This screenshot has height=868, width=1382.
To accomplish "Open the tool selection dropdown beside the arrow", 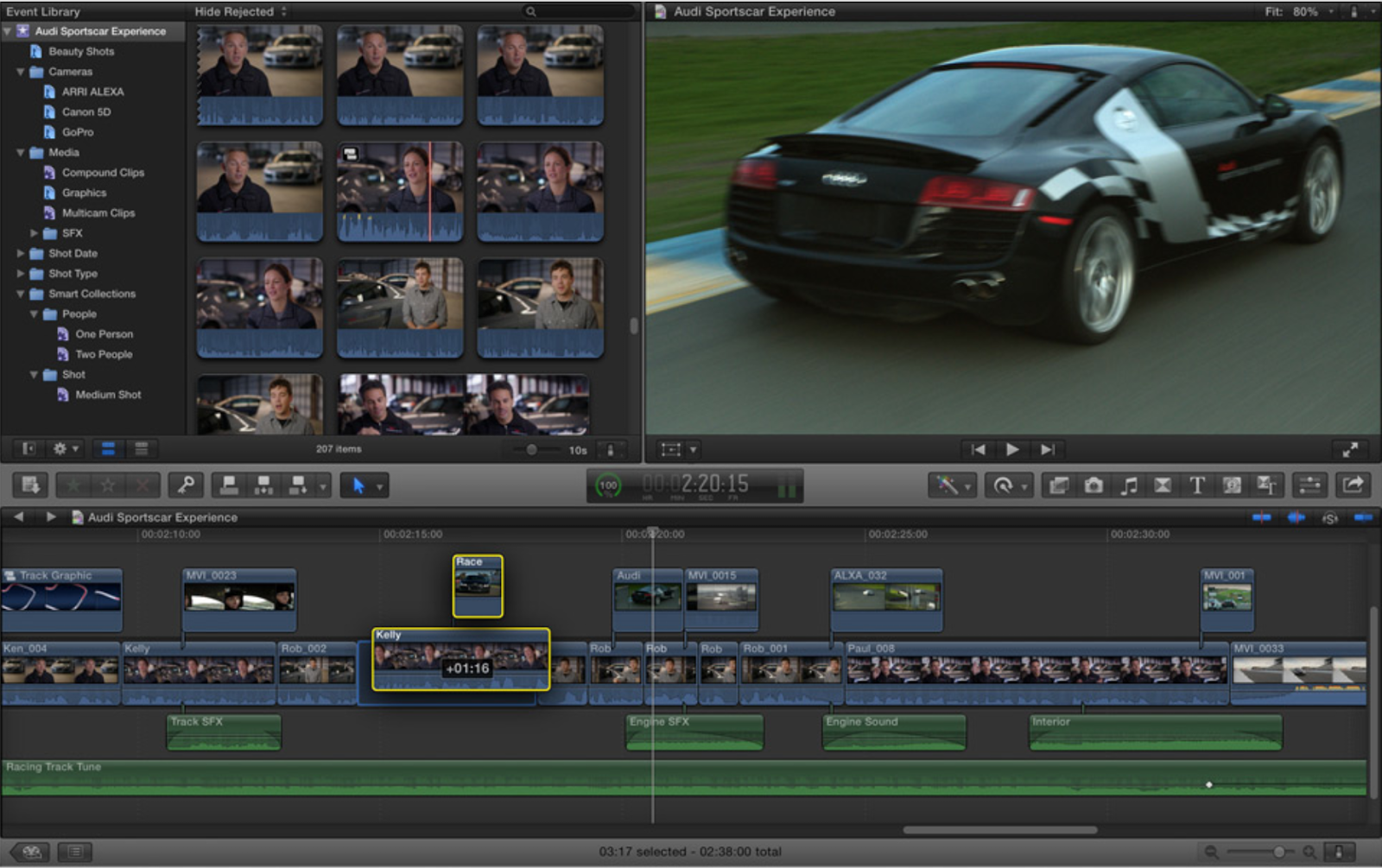I will pyautogui.click(x=378, y=485).
